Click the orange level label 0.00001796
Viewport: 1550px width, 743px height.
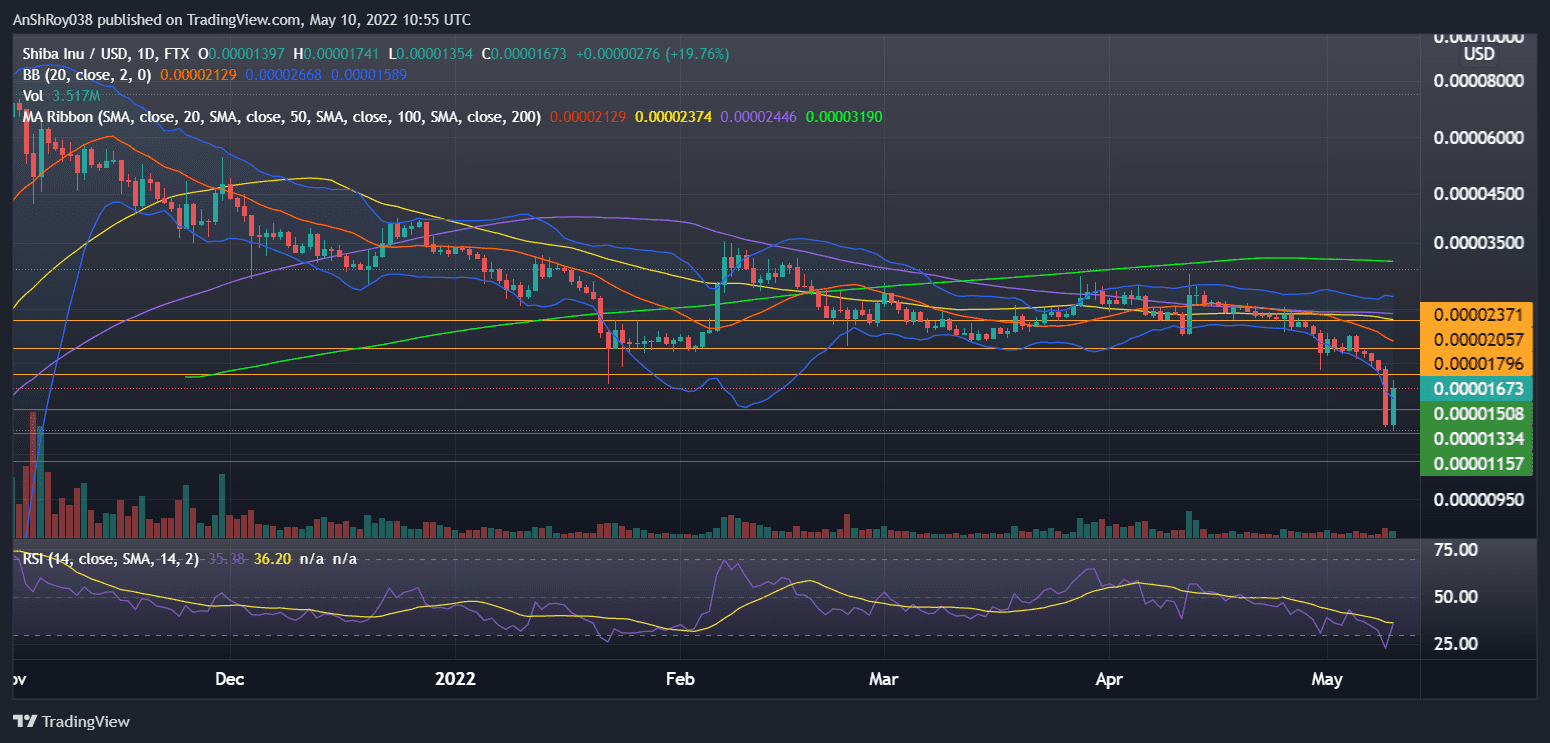(x=1477, y=363)
